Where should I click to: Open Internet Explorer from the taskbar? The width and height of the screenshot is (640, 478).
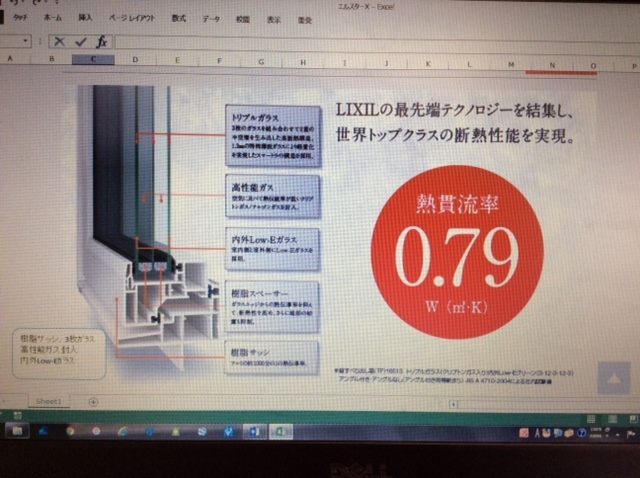tap(123, 431)
